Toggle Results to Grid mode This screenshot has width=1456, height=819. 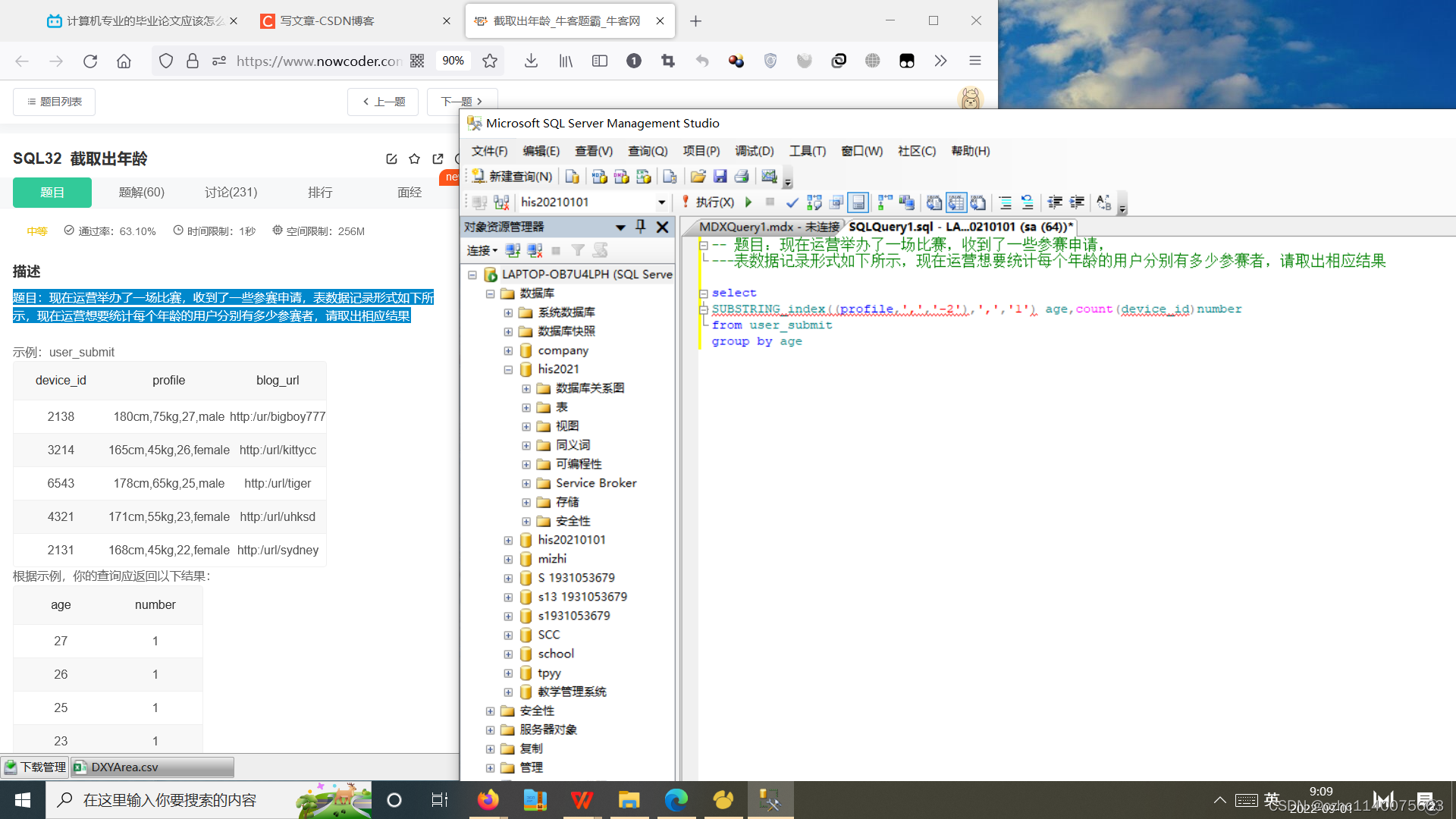coord(956,202)
